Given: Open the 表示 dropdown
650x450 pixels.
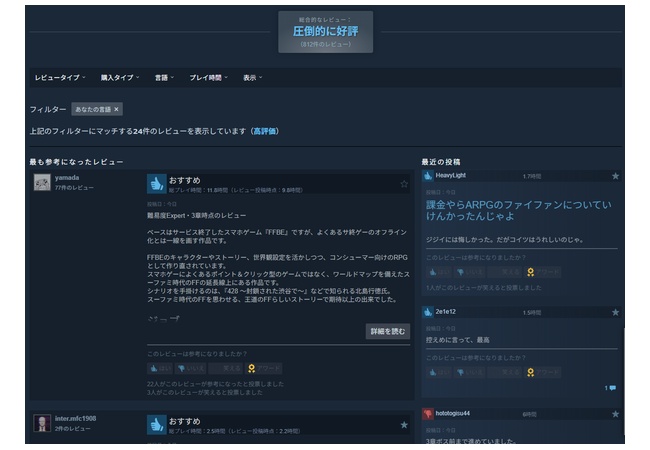Looking at the screenshot, I should (x=252, y=77).
